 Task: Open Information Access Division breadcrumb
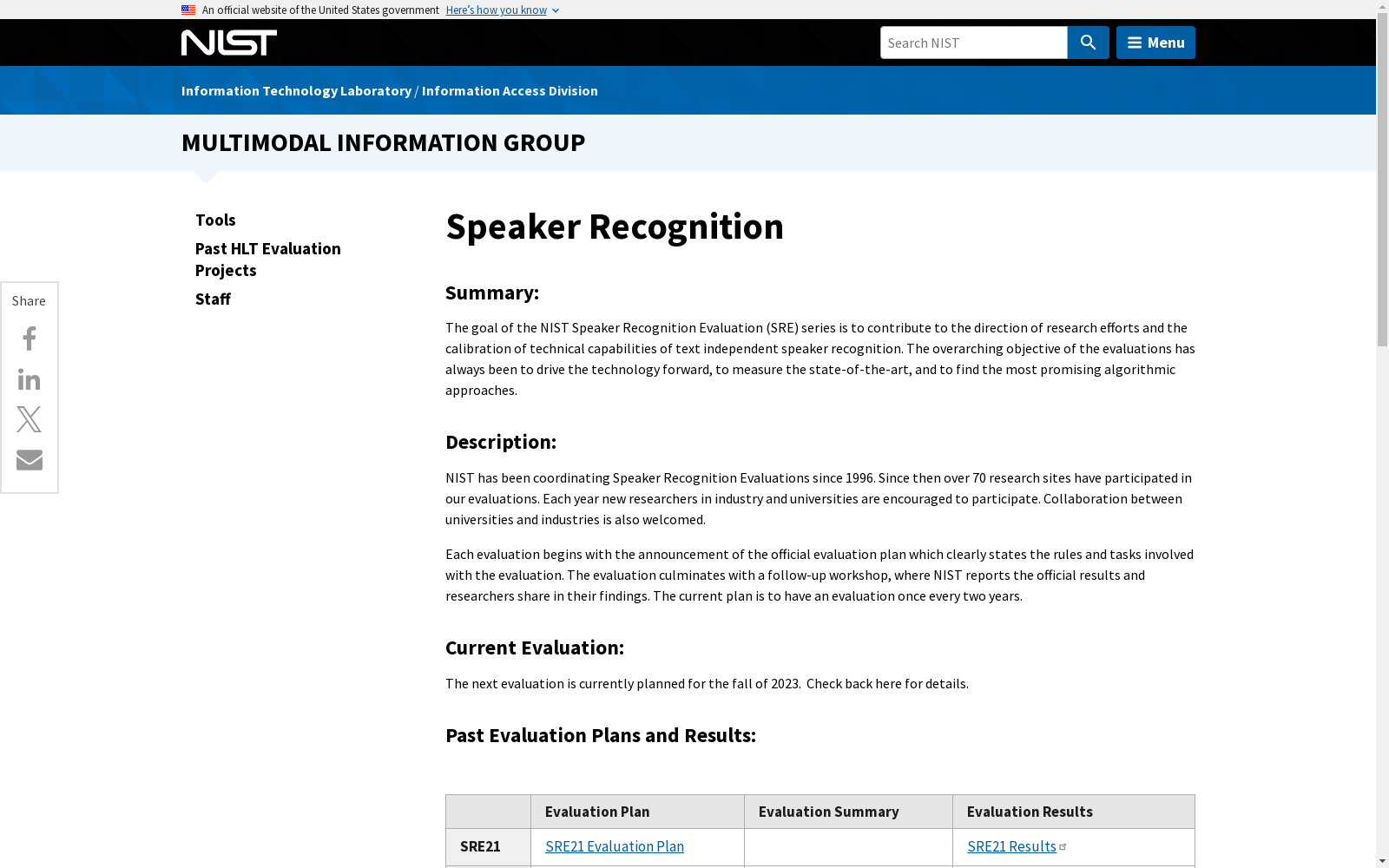[x=510, y=90]
